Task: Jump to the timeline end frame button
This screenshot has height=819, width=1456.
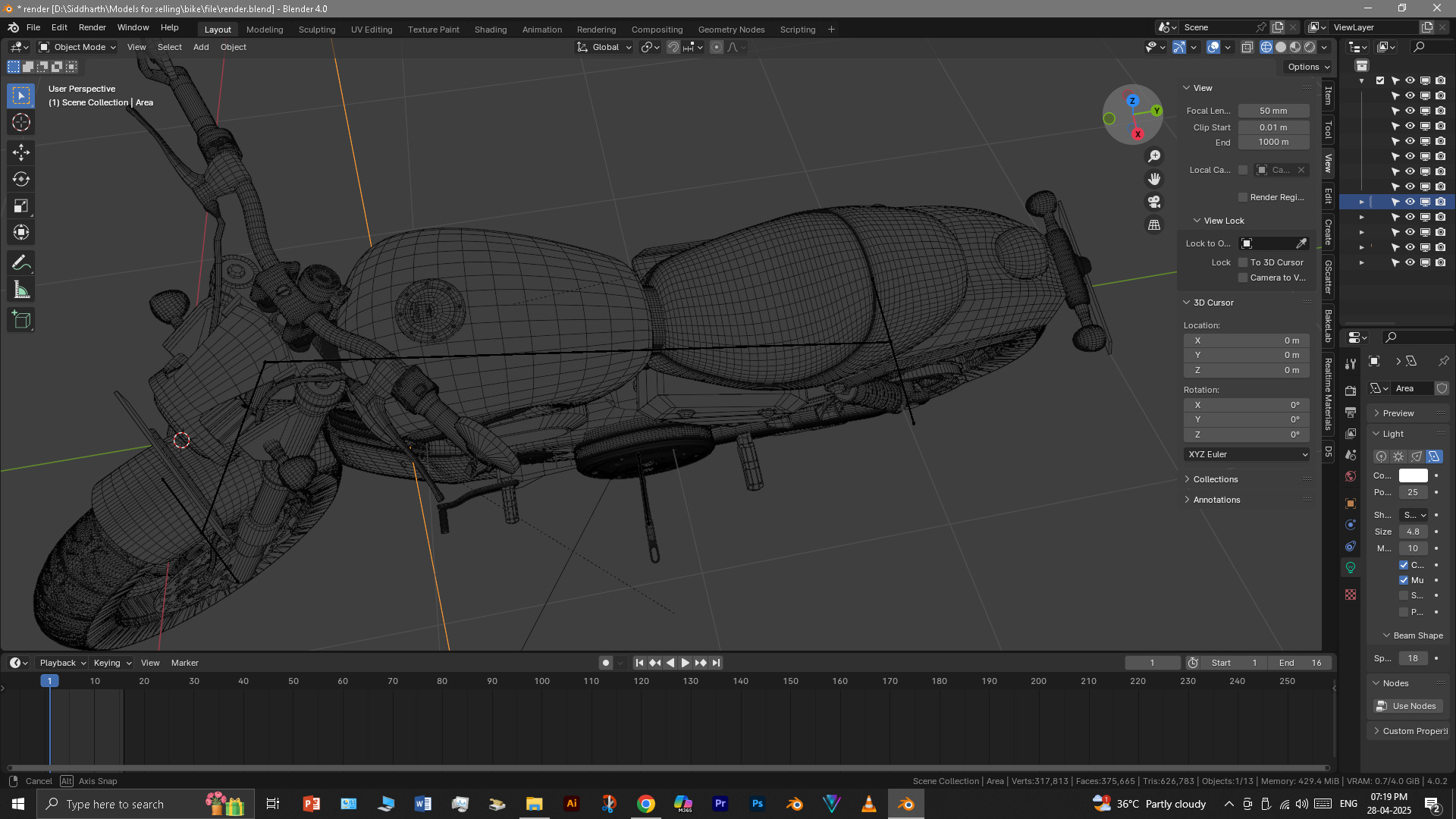Action: (x=716, y=663)
